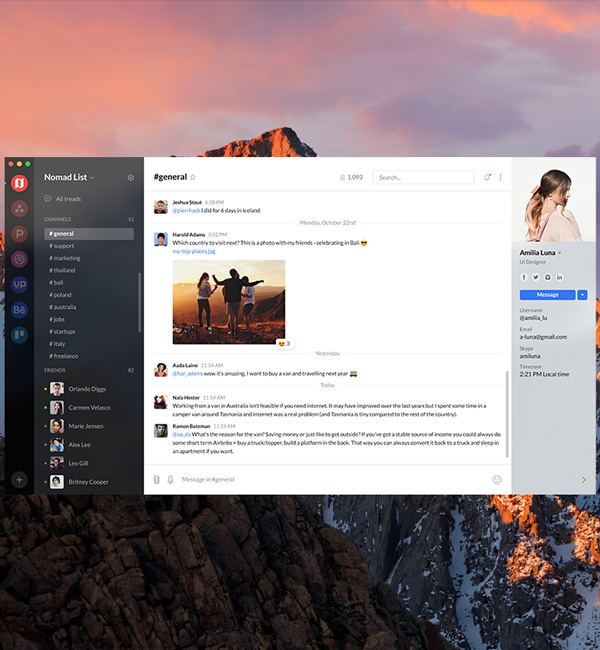
Task: Click the settings gear beside Nomad List
Action: pos(130,178)
